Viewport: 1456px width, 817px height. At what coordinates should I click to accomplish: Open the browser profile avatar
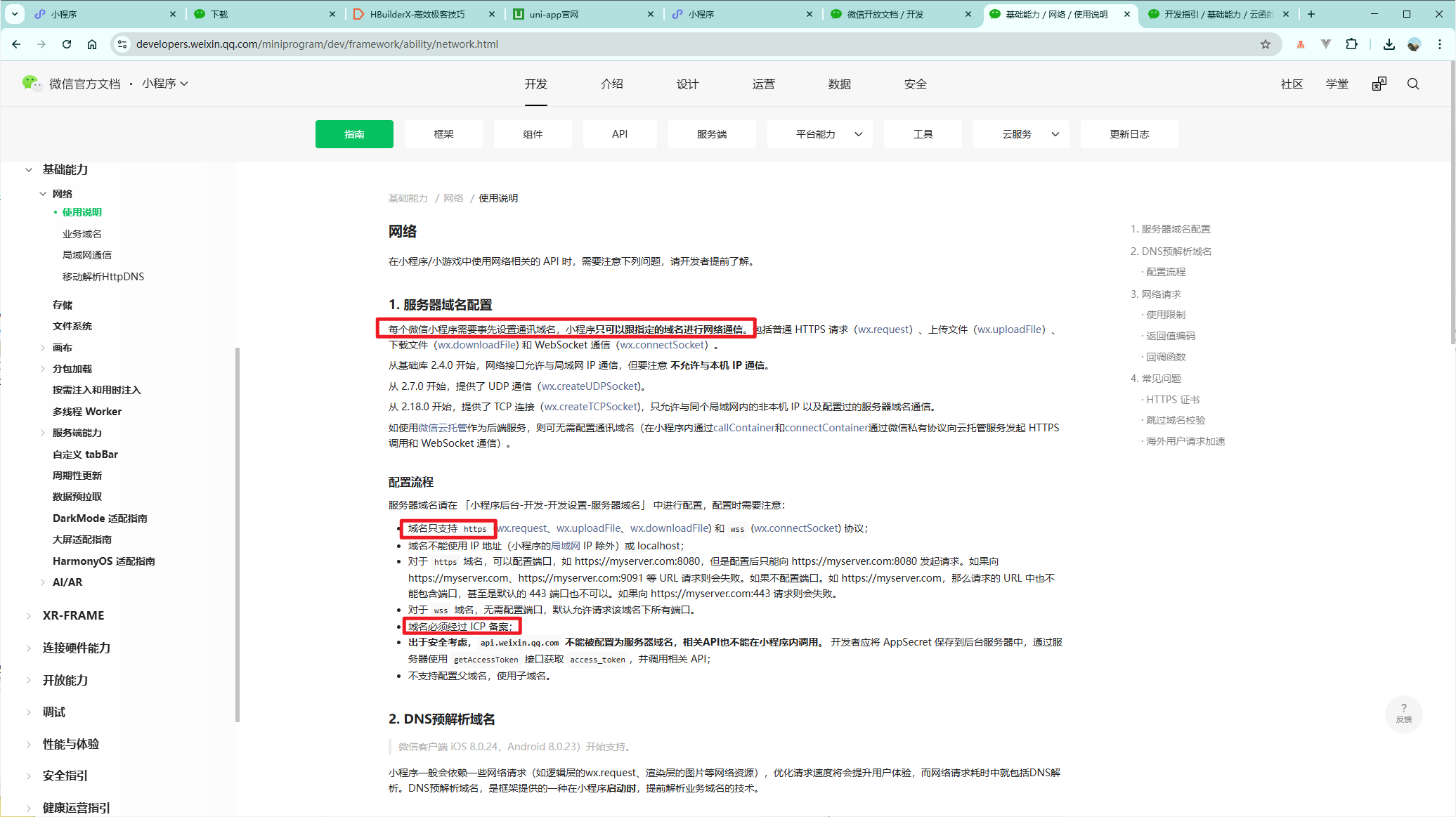[x=1415, y=44]
